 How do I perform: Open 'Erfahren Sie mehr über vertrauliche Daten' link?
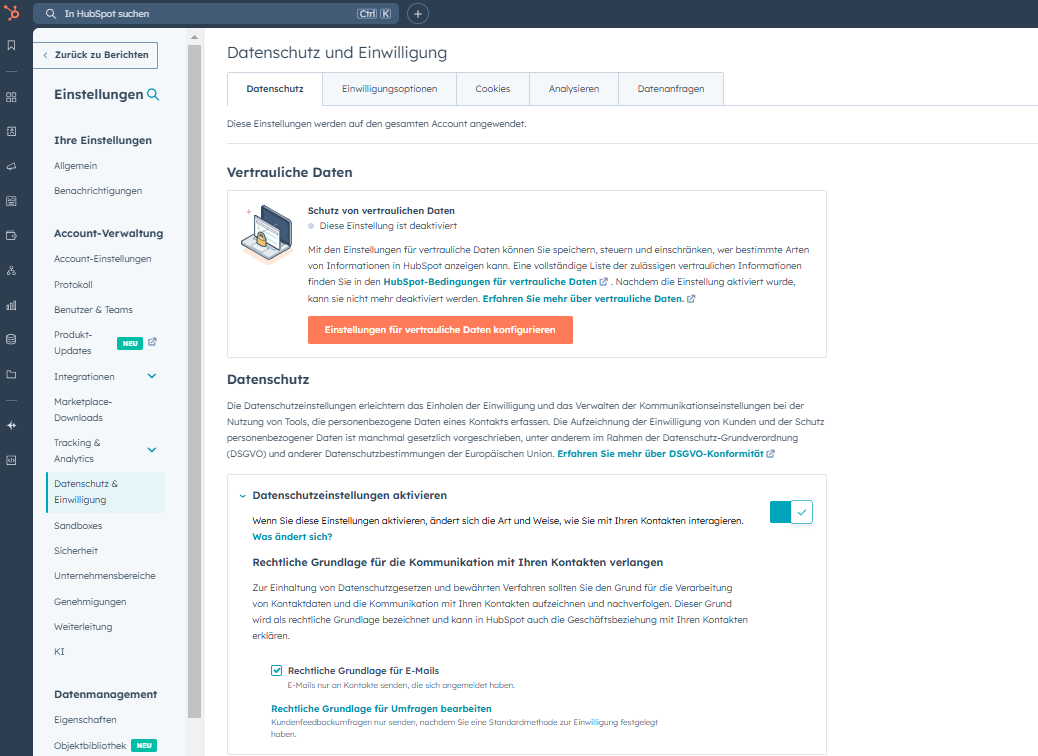pyautogui.click(x=583, y=299)
